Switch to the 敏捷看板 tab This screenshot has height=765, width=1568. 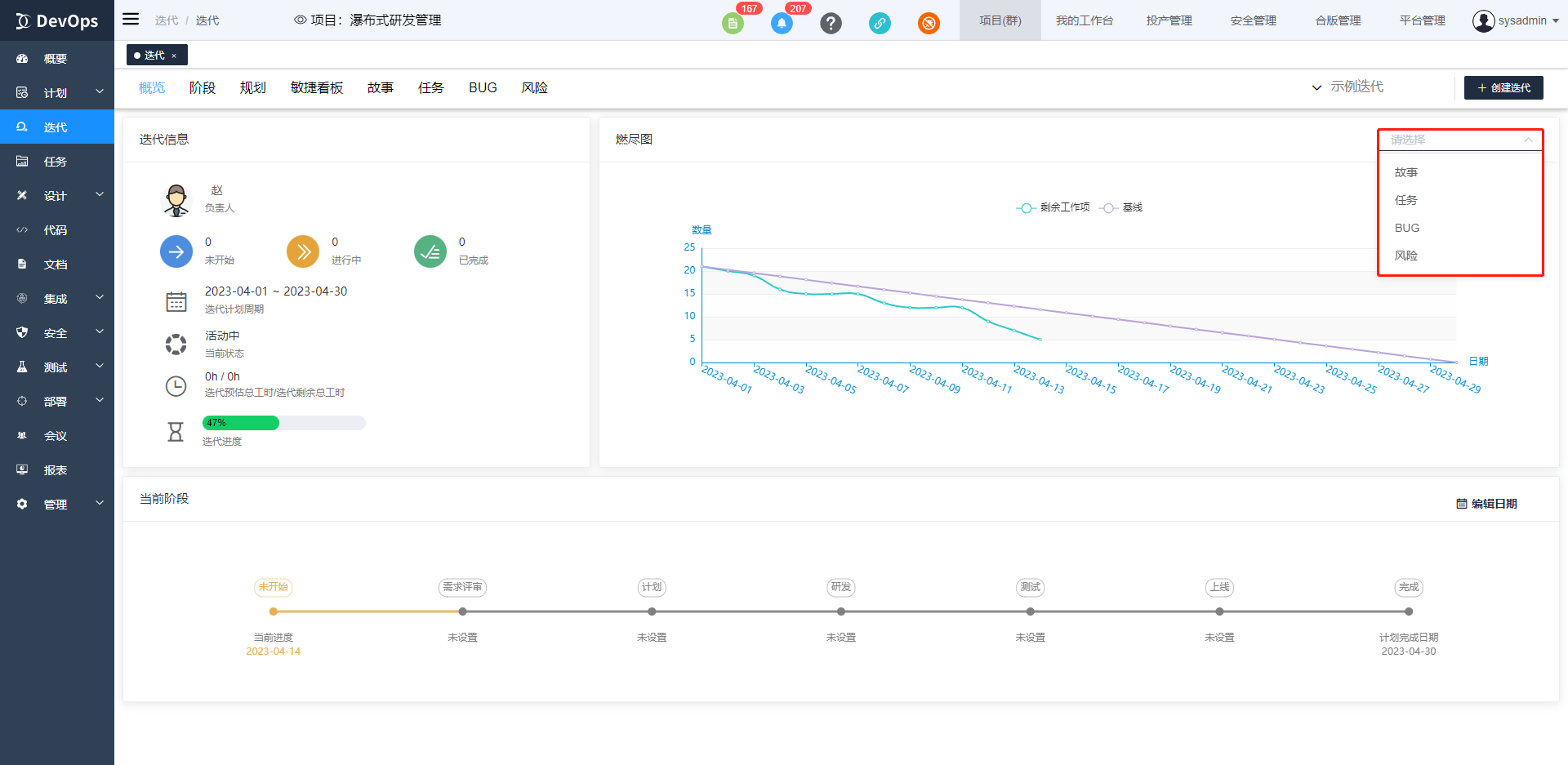coord(317,87)
